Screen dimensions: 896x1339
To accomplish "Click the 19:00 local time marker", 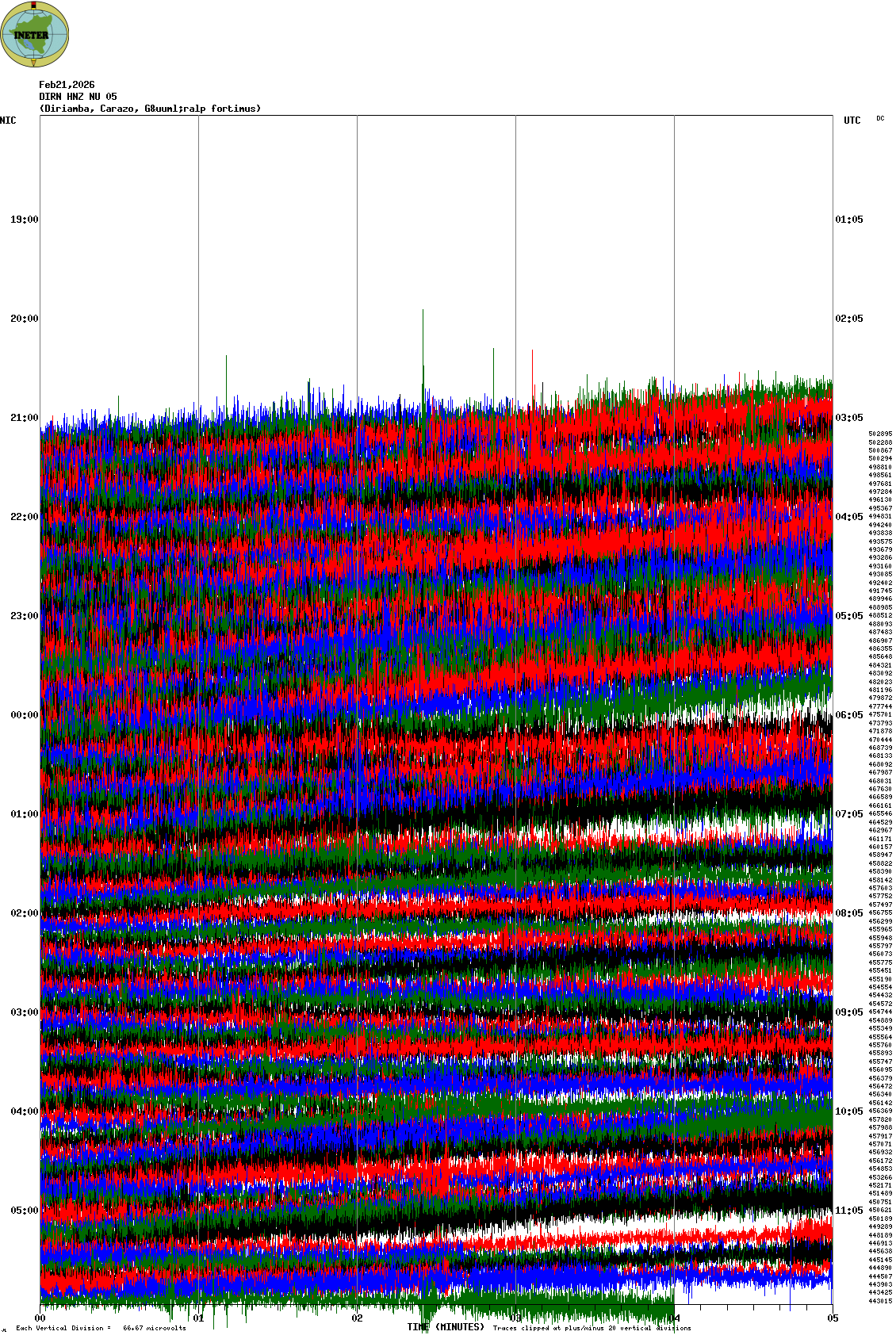I will [x=24, y=220].
